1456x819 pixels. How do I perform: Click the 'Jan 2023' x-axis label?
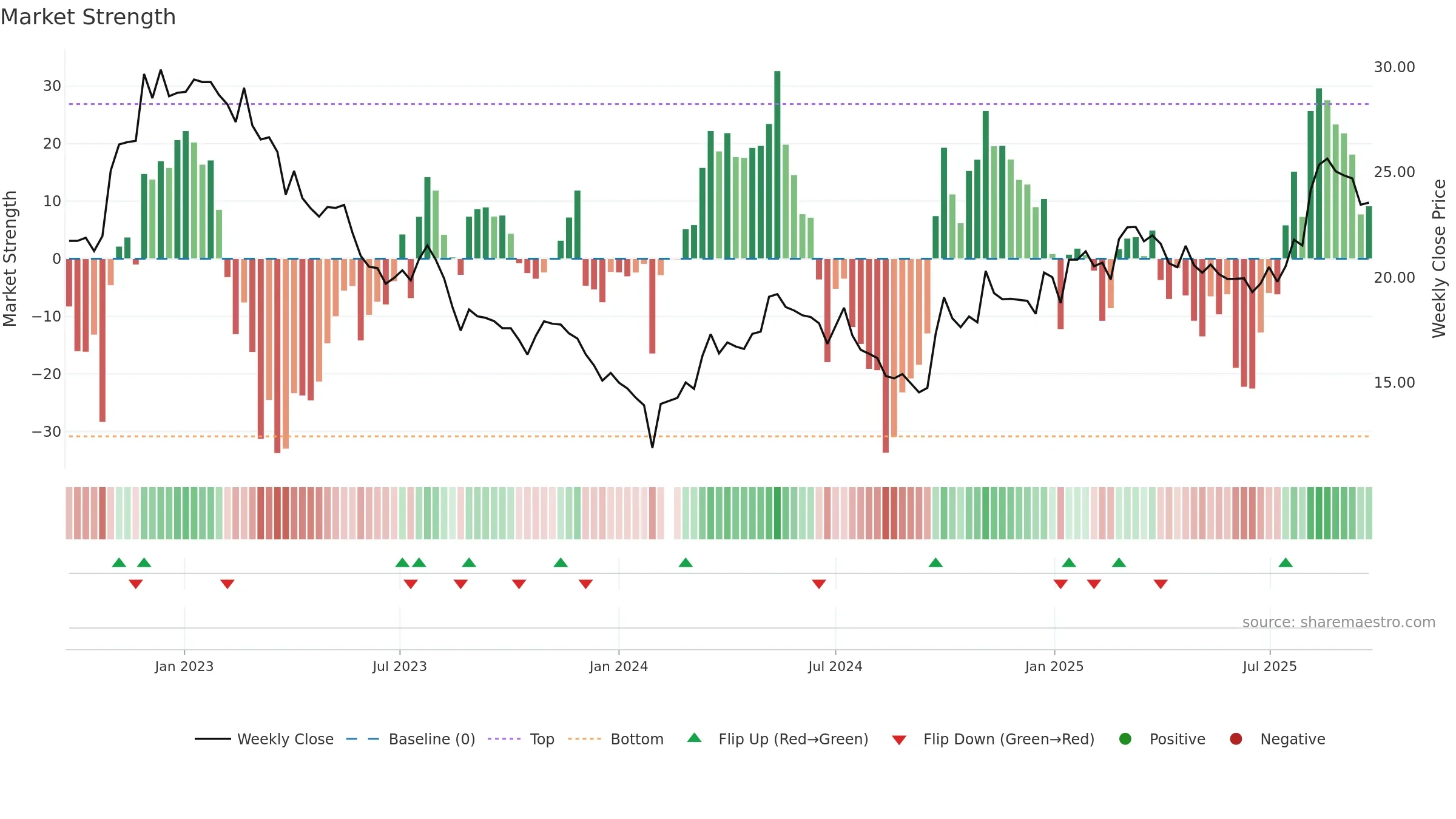[x=184, y=666]
